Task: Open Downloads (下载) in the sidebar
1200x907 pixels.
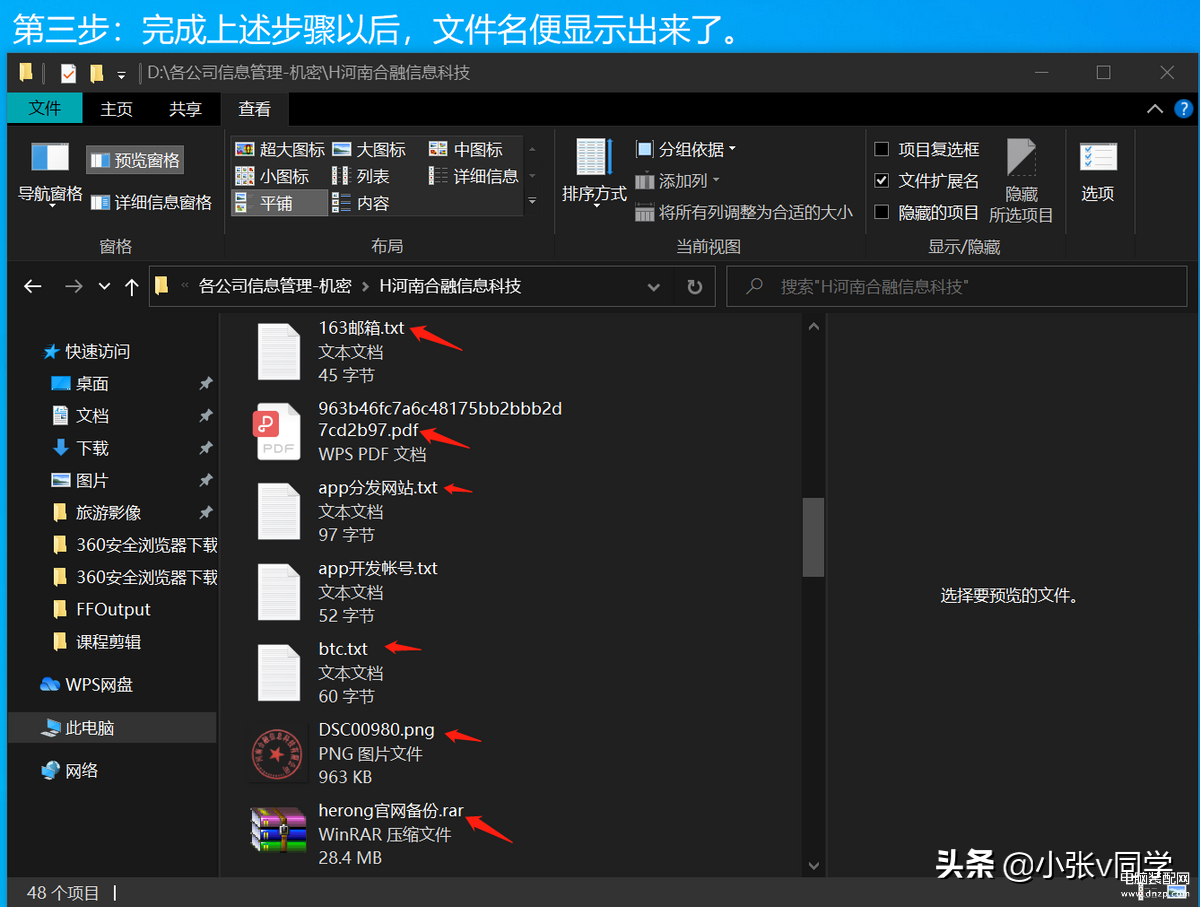Action: pyautogui.click(x=80, y=448)
